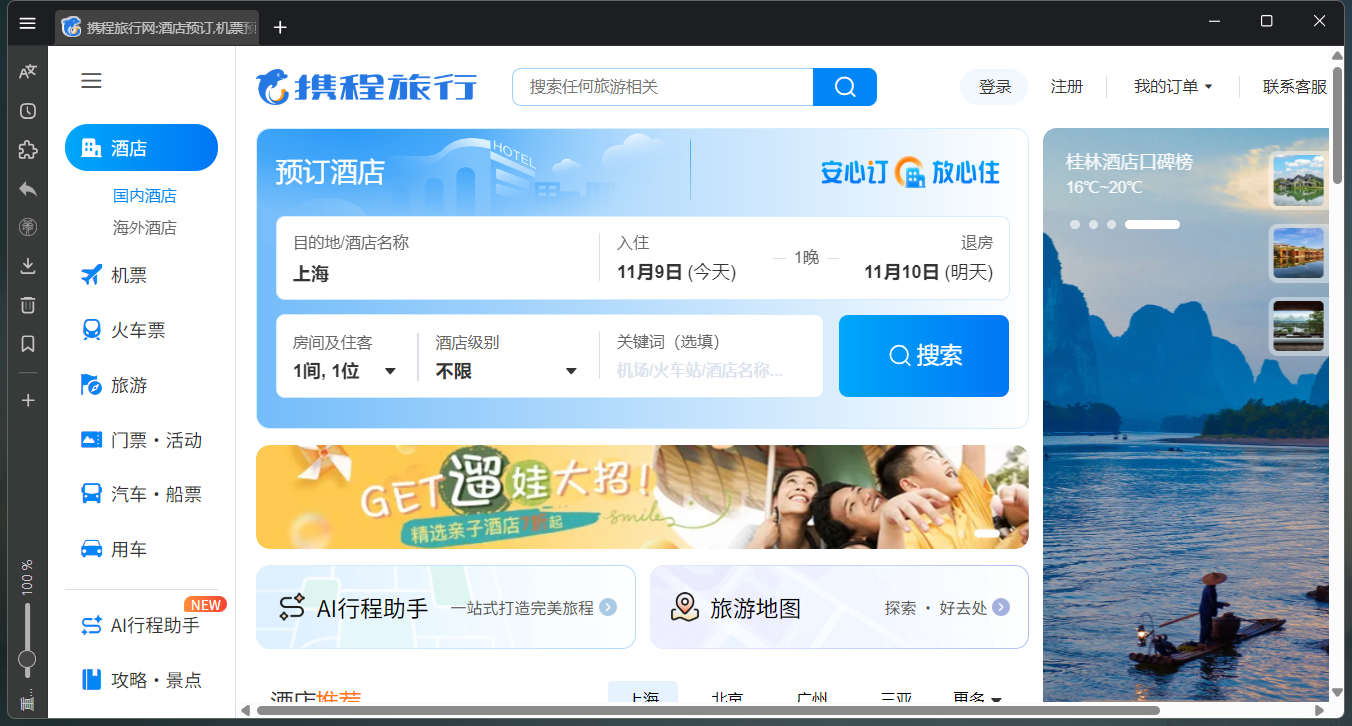Click the 登录 login button
This screenshot has width=1352, height=726.
click(x=994, y=87)
